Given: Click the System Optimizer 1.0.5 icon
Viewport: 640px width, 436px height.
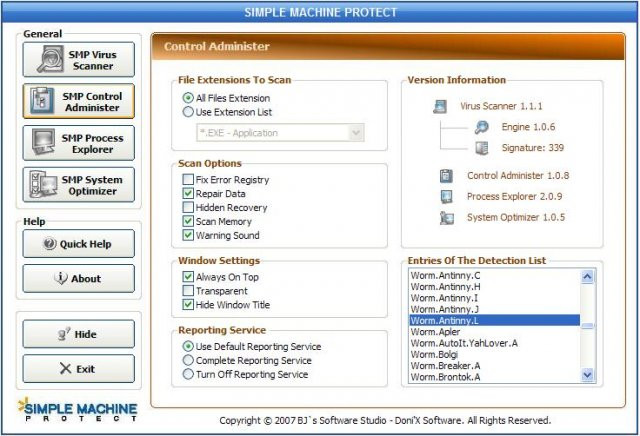Looking at the screenshot, I should [447, 218].
